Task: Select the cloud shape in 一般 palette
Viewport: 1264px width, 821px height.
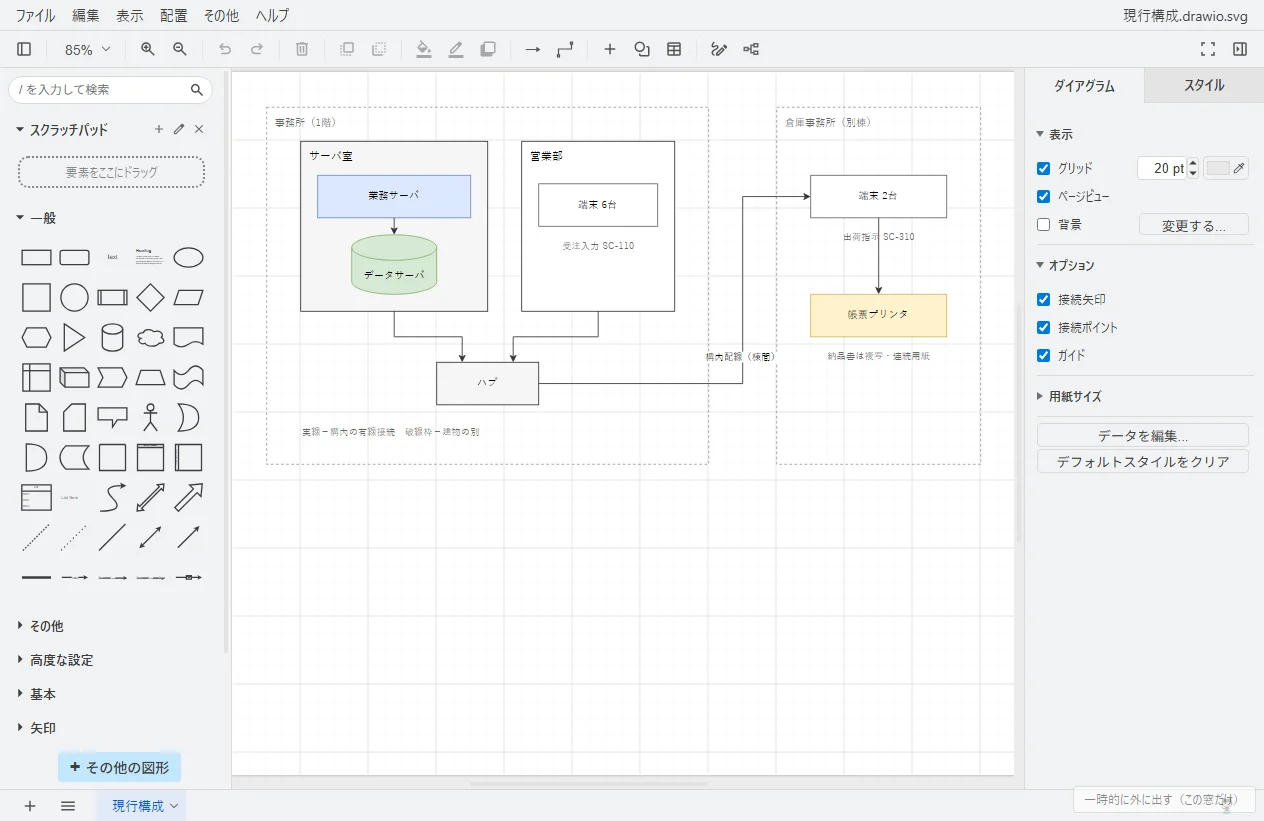Action: pos(150,337)
